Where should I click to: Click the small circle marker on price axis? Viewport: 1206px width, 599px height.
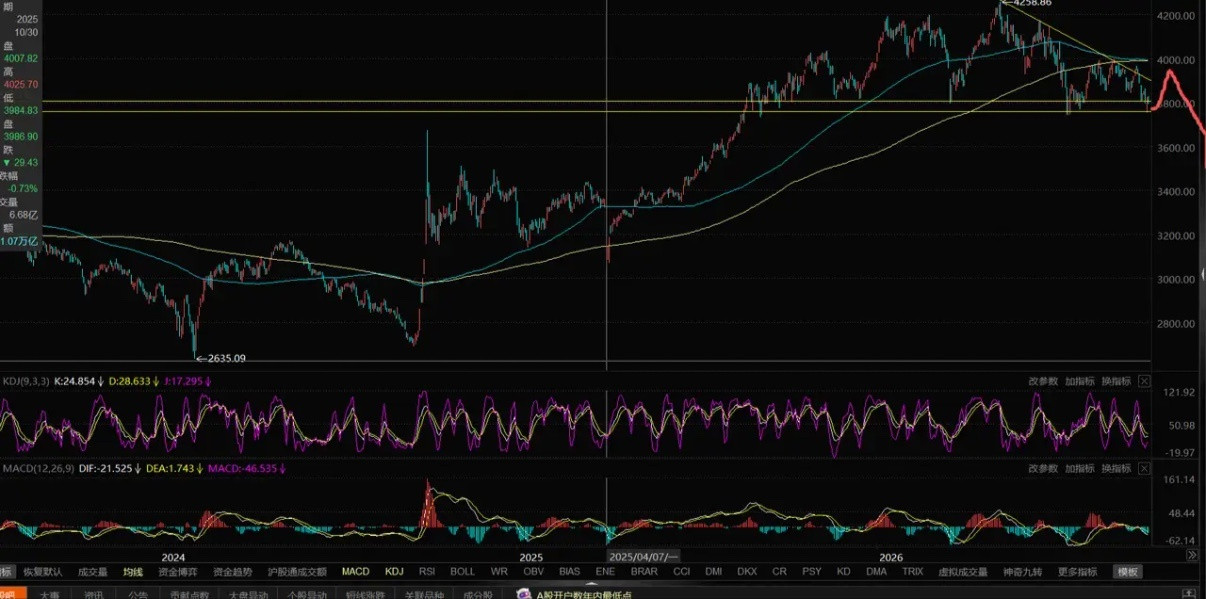tap(1203, 276)
